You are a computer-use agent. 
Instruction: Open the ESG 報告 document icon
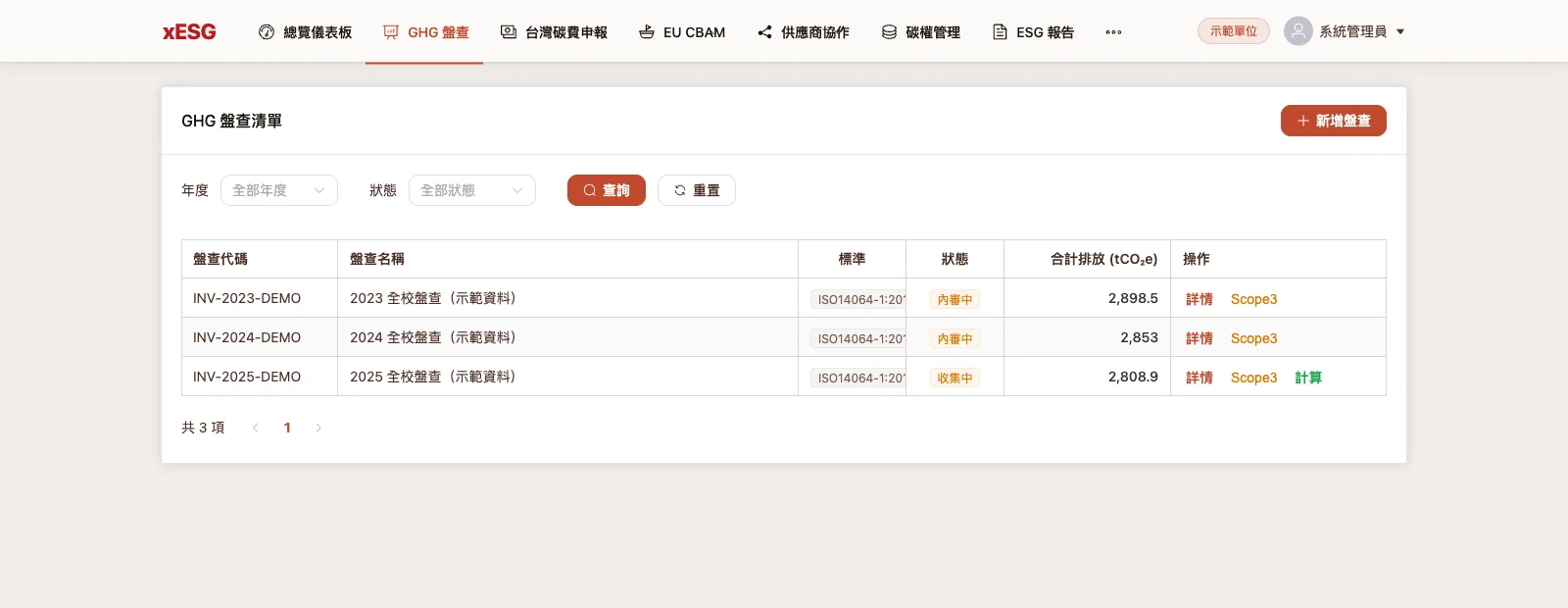pyautogui.click(x=1000, y=32)
